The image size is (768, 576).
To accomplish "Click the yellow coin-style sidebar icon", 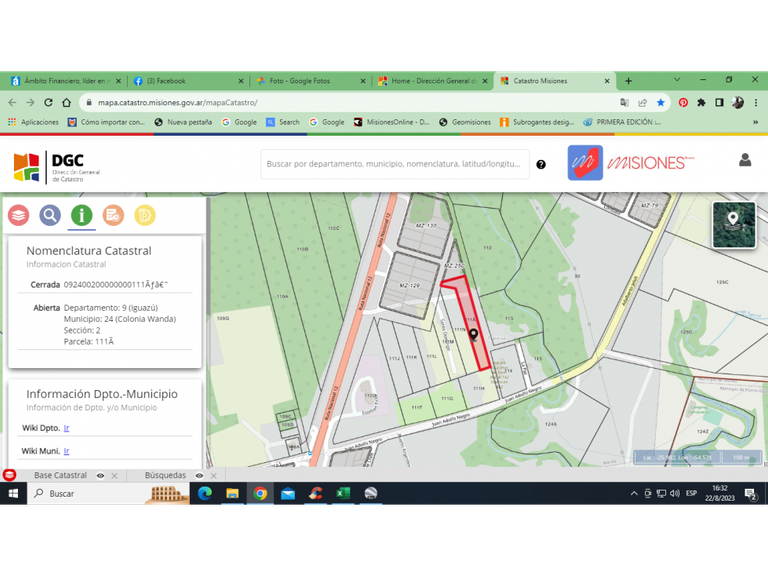I will click(x=145, y=215).
